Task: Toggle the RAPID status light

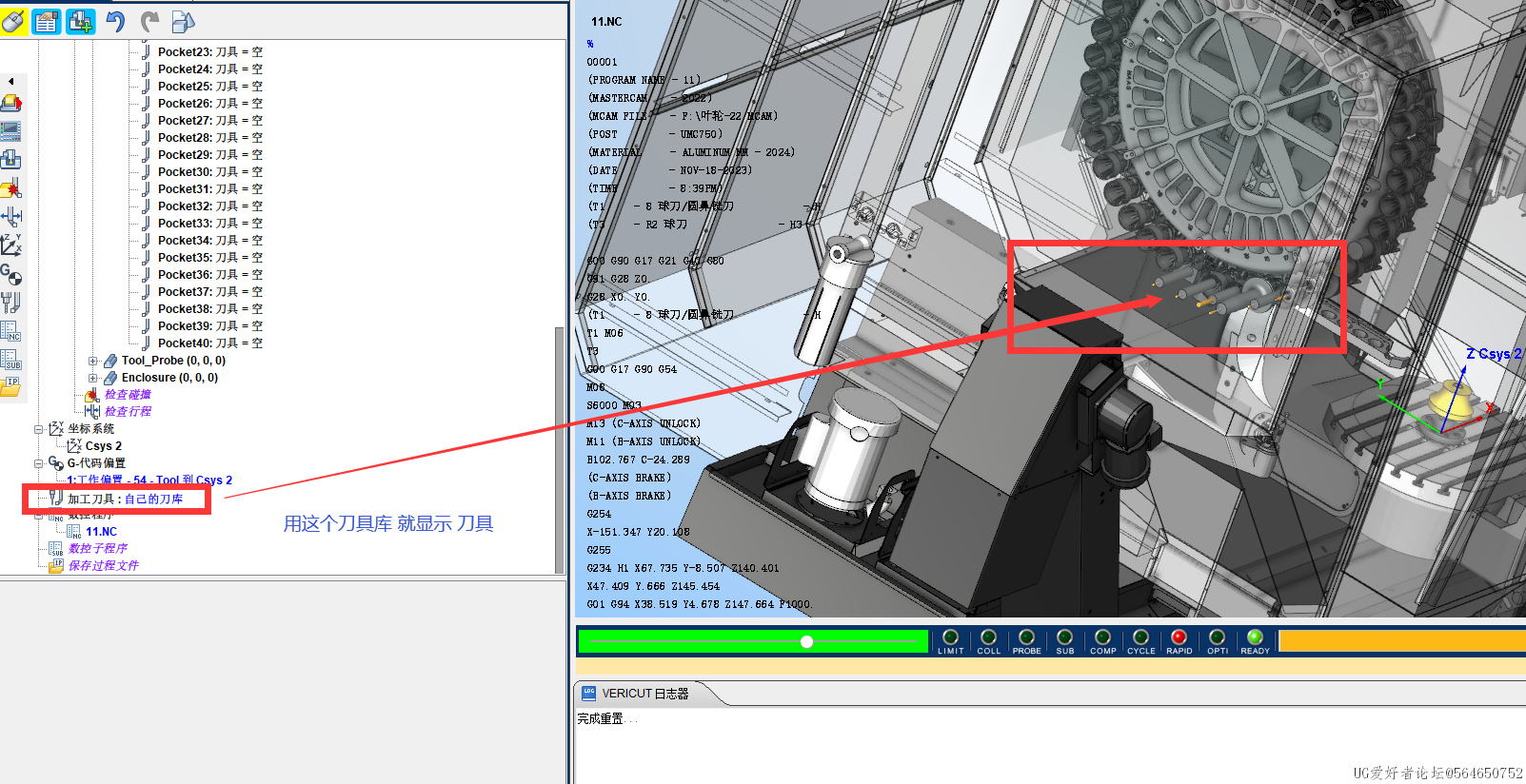Action: (1179, 641)
